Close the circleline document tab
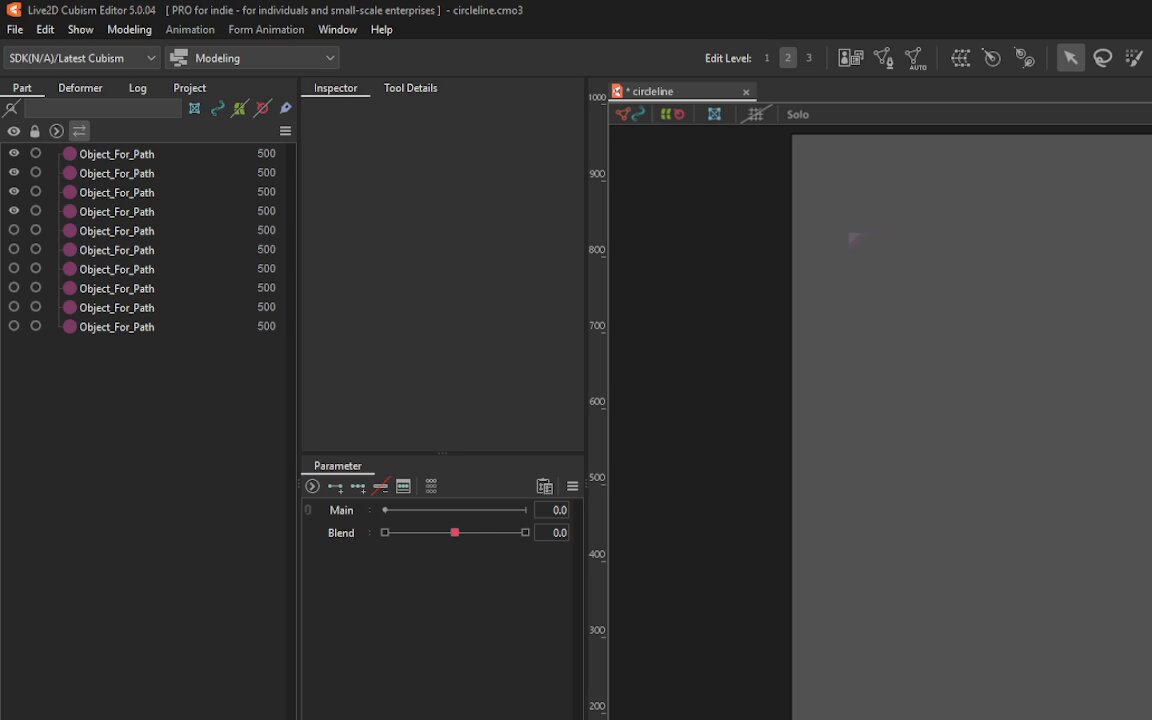 [746, 93]
